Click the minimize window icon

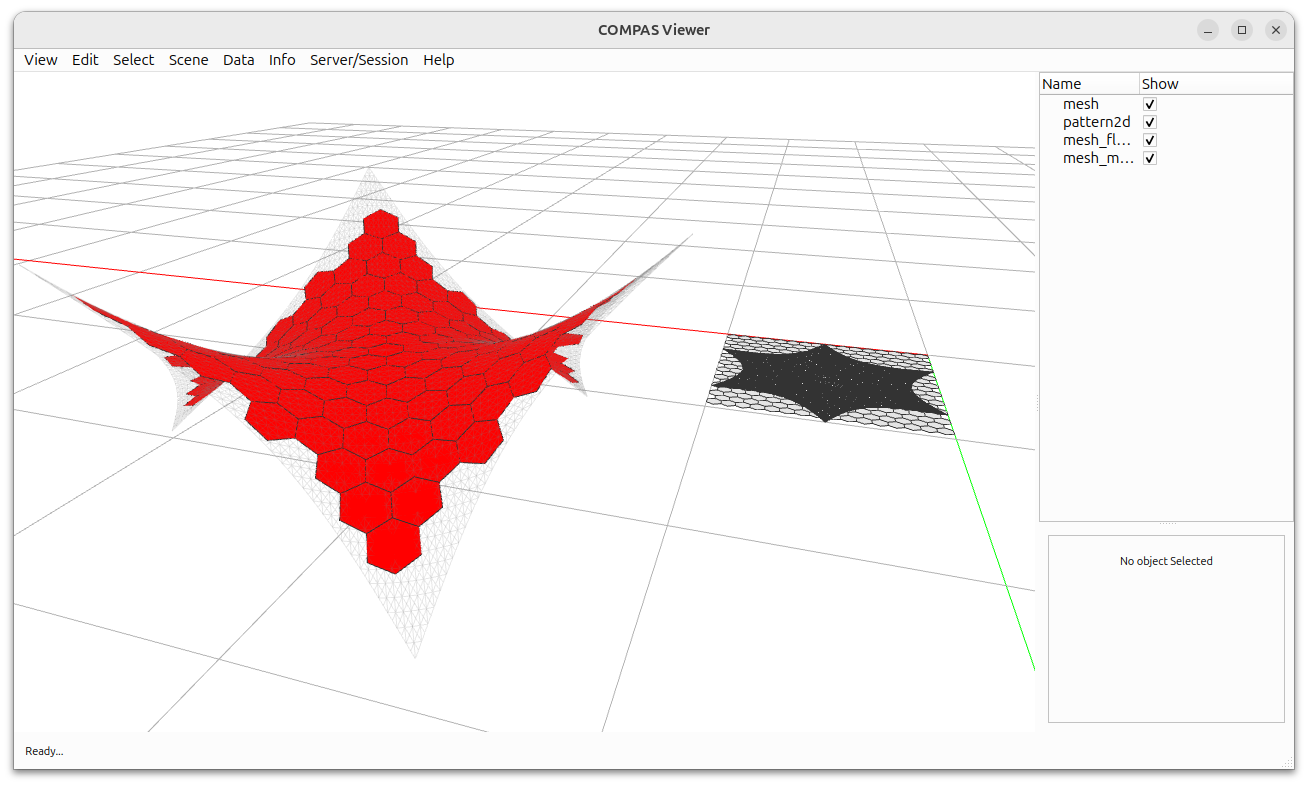point(1208,30)
